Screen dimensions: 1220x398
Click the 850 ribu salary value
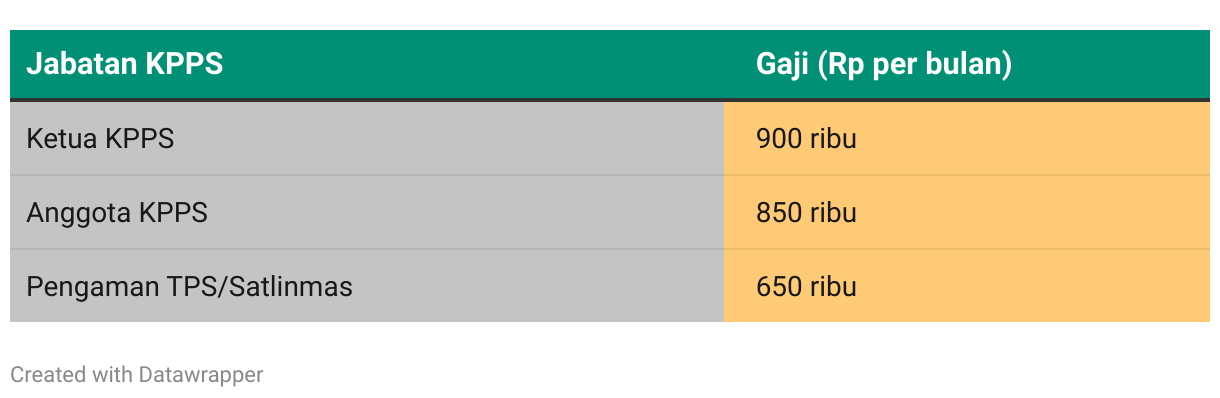(x=806, y=213)
